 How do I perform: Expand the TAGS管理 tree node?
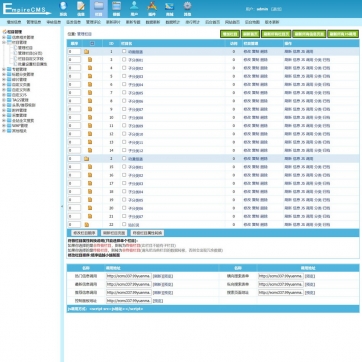[4, 100]
